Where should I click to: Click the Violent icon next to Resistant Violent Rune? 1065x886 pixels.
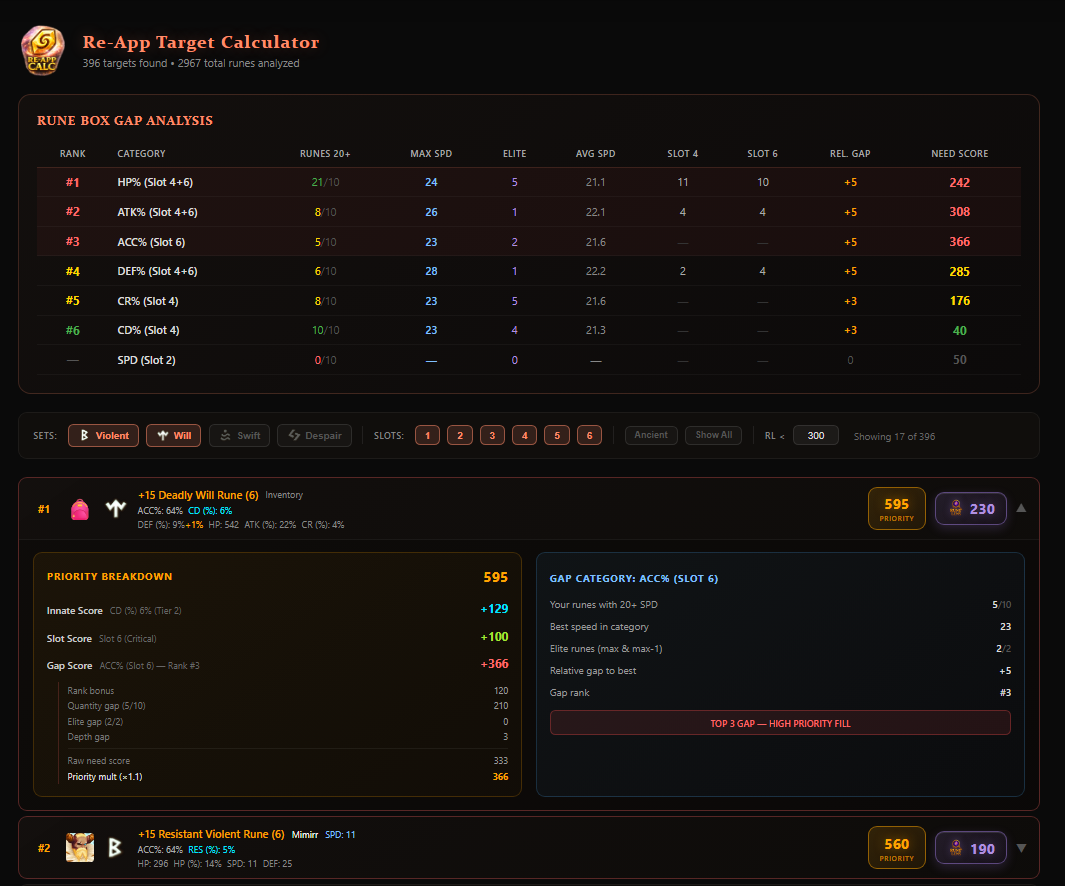point(115,847)
